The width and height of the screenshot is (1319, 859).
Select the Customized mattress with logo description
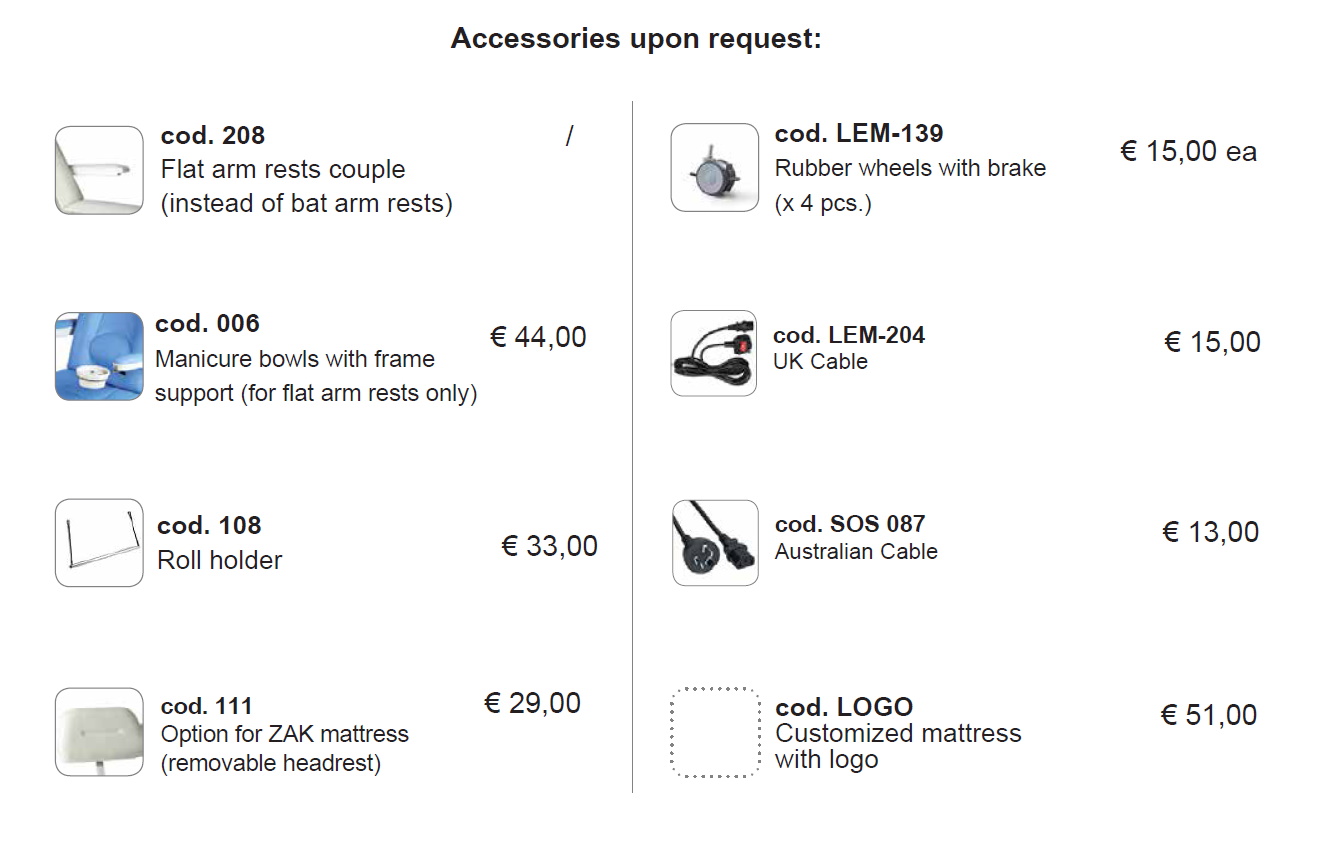pos(898,746)
